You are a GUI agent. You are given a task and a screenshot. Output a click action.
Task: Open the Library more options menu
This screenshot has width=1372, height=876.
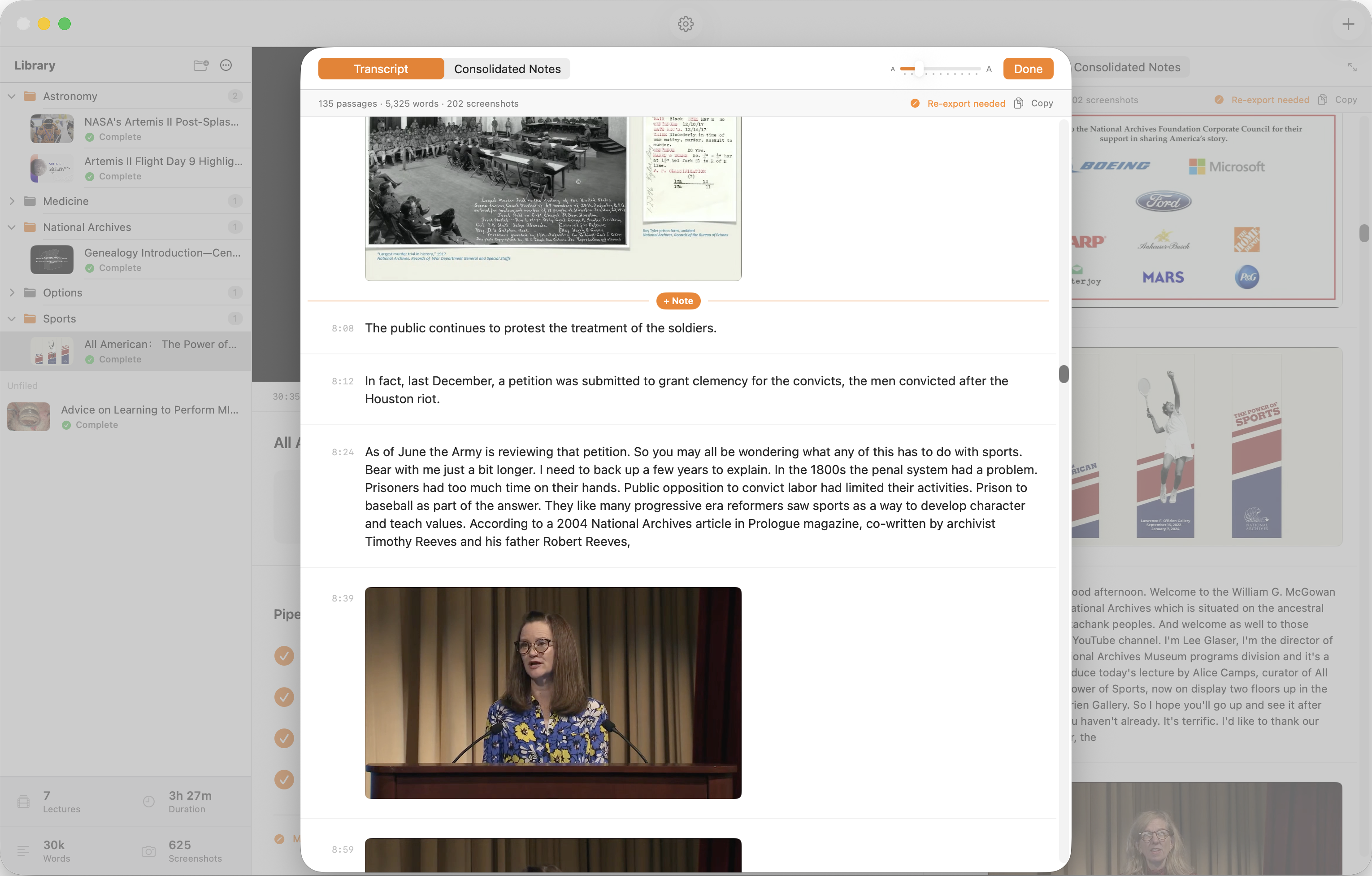tap(226, 65)
